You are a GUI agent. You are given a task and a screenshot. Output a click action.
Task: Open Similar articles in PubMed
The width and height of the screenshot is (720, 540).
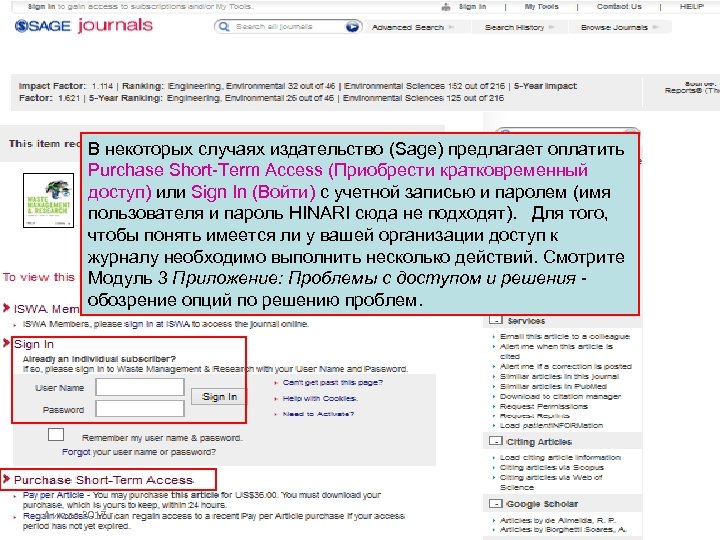553,387
